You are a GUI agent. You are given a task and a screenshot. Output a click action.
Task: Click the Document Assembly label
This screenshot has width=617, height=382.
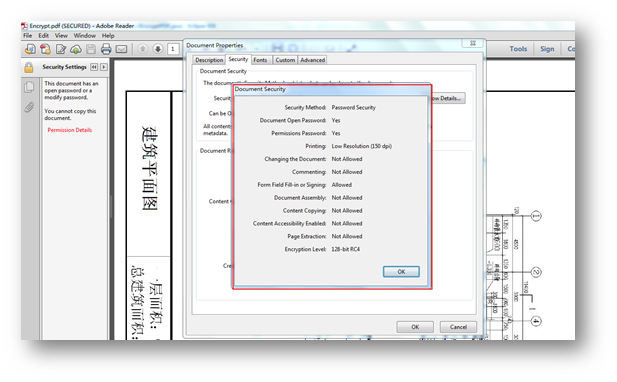300,198
